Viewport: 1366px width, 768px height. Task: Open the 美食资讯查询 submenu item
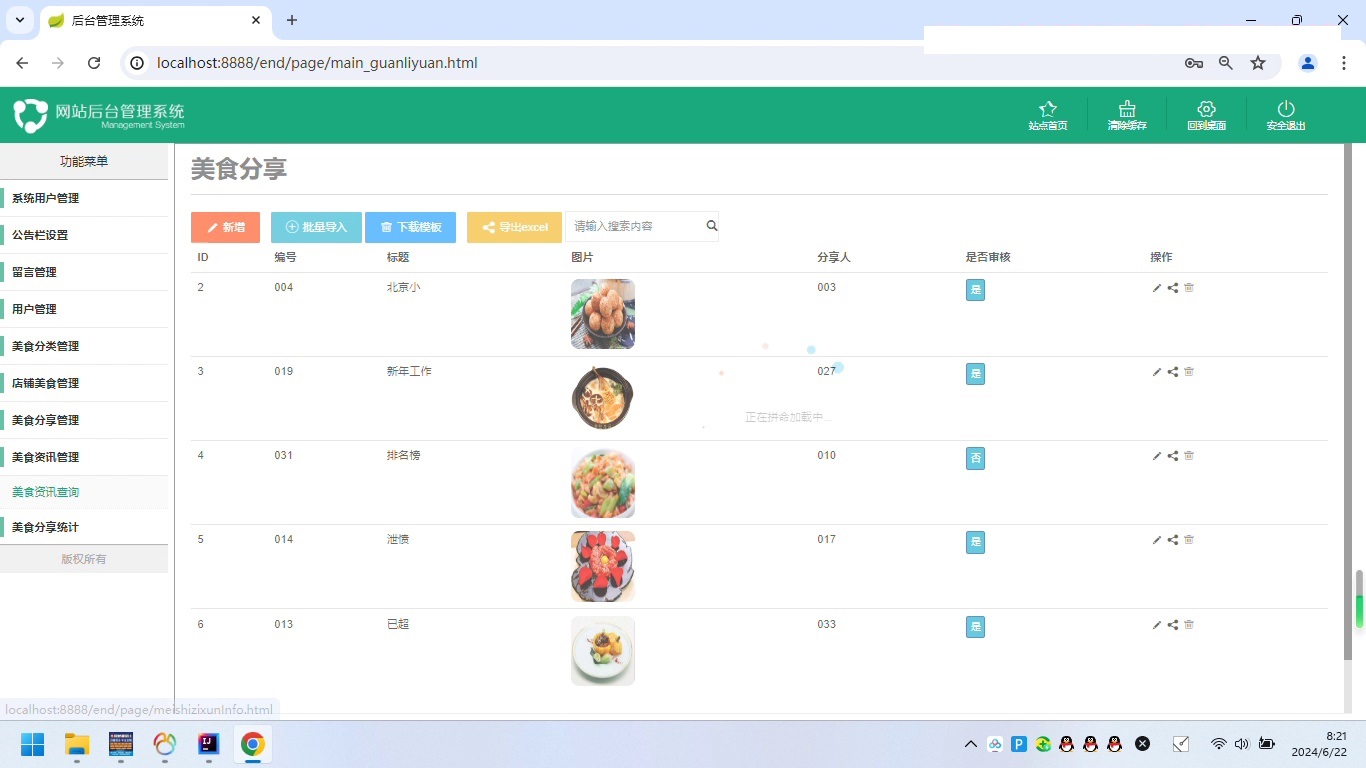point(84,492)
